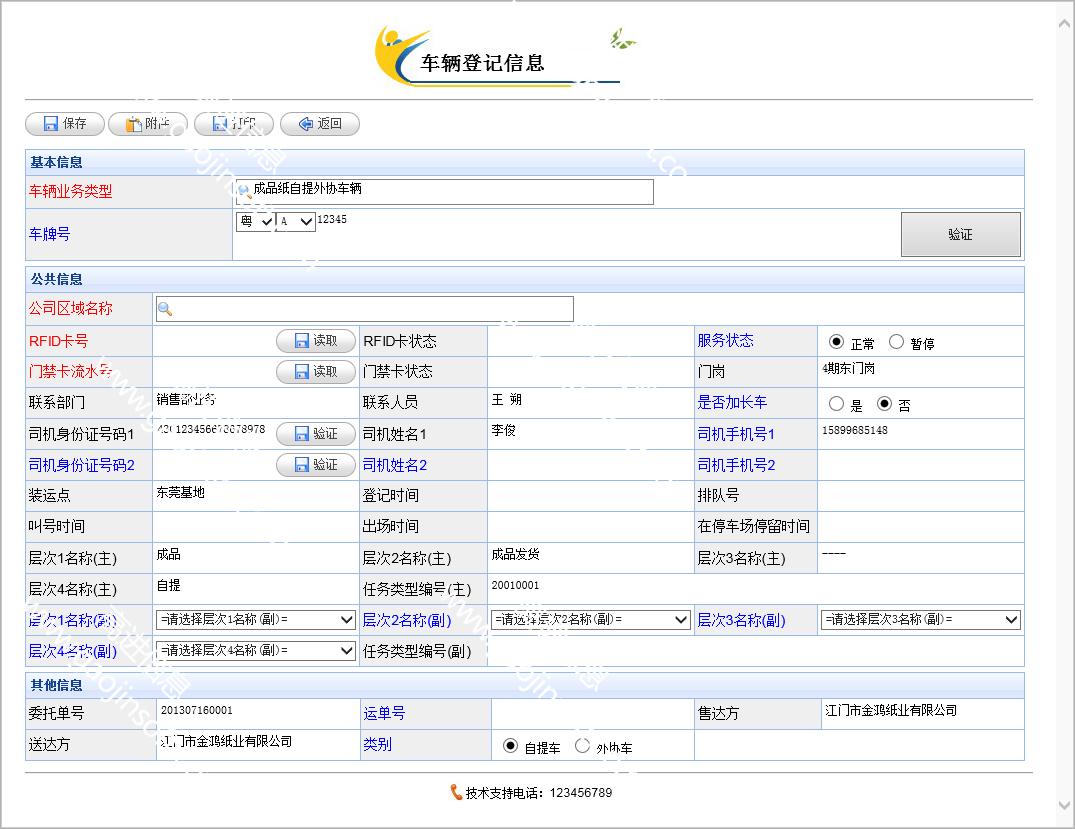Click the 读取 button for 门禁卡流水号
The image size is (1075, 829).
pyautogui.click(x=315, y=372)
